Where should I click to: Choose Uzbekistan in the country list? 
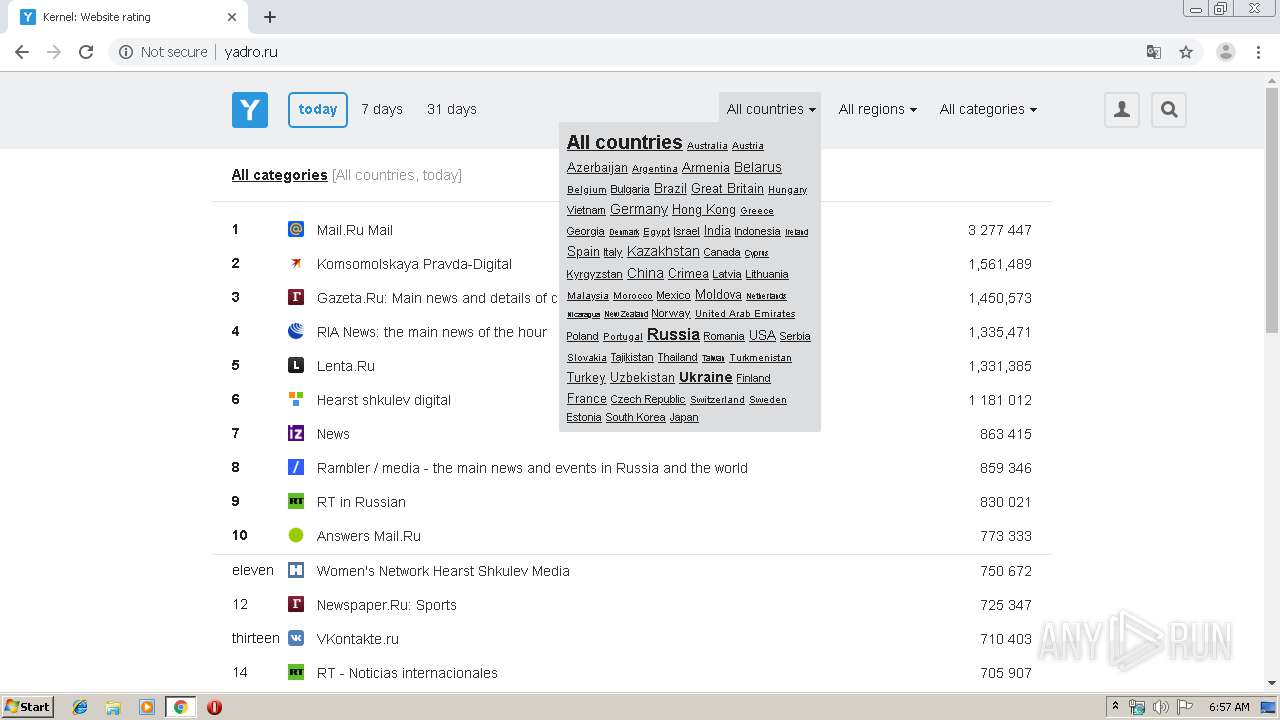point(642,377)
